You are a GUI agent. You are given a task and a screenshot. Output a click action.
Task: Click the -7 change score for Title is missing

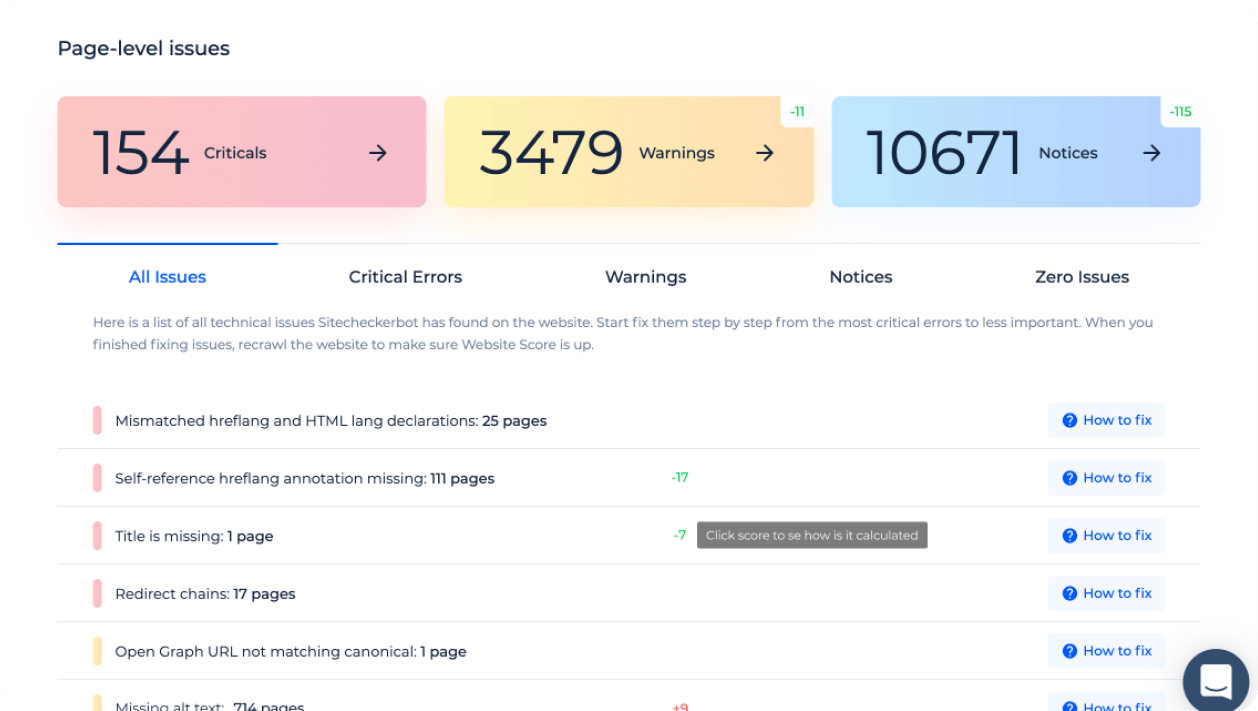[680, 536]
